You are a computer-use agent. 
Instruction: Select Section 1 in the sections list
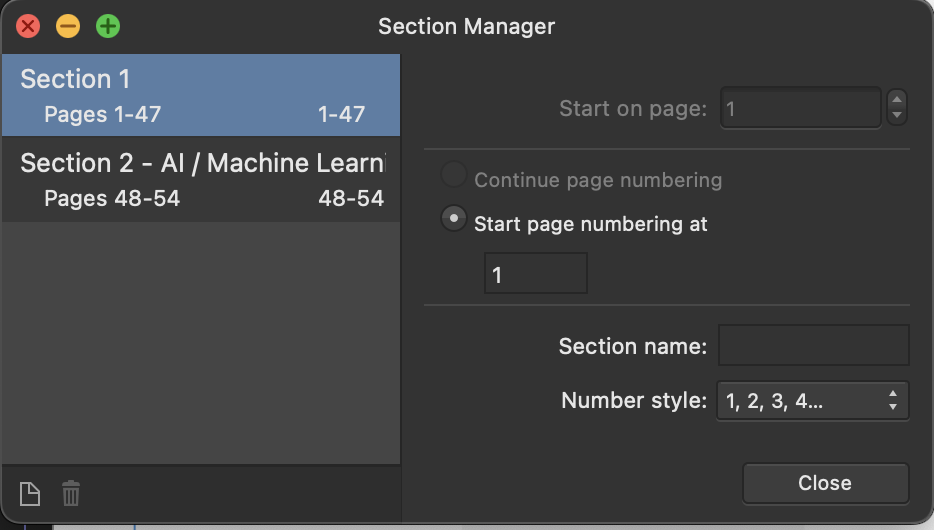[x=201, y=95]
